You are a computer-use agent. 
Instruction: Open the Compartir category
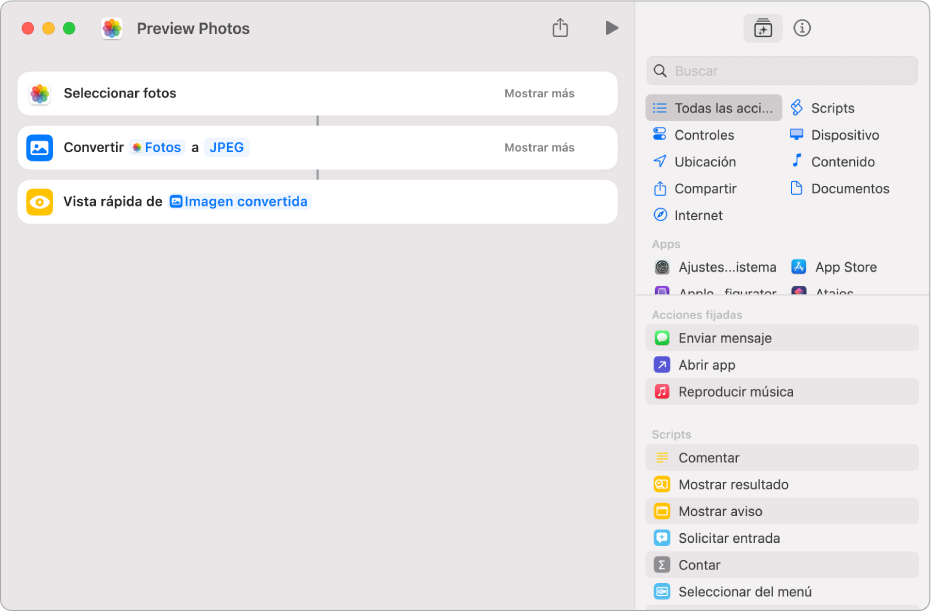pos(694,189)
